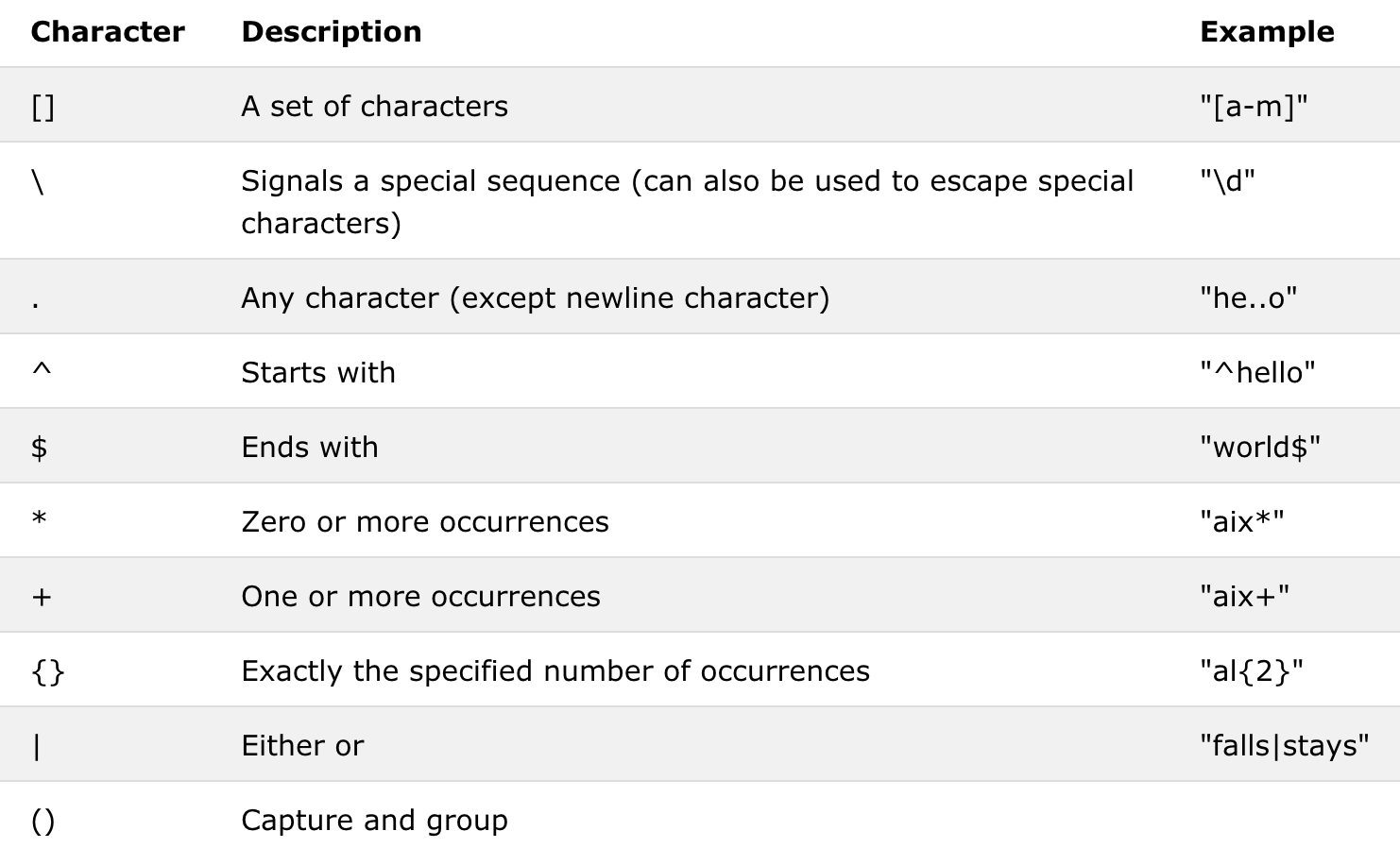The height and width of the screenshot is (848, 1400).
Task: Click the "[a-m]" example text
Action: pos(1254,107)
